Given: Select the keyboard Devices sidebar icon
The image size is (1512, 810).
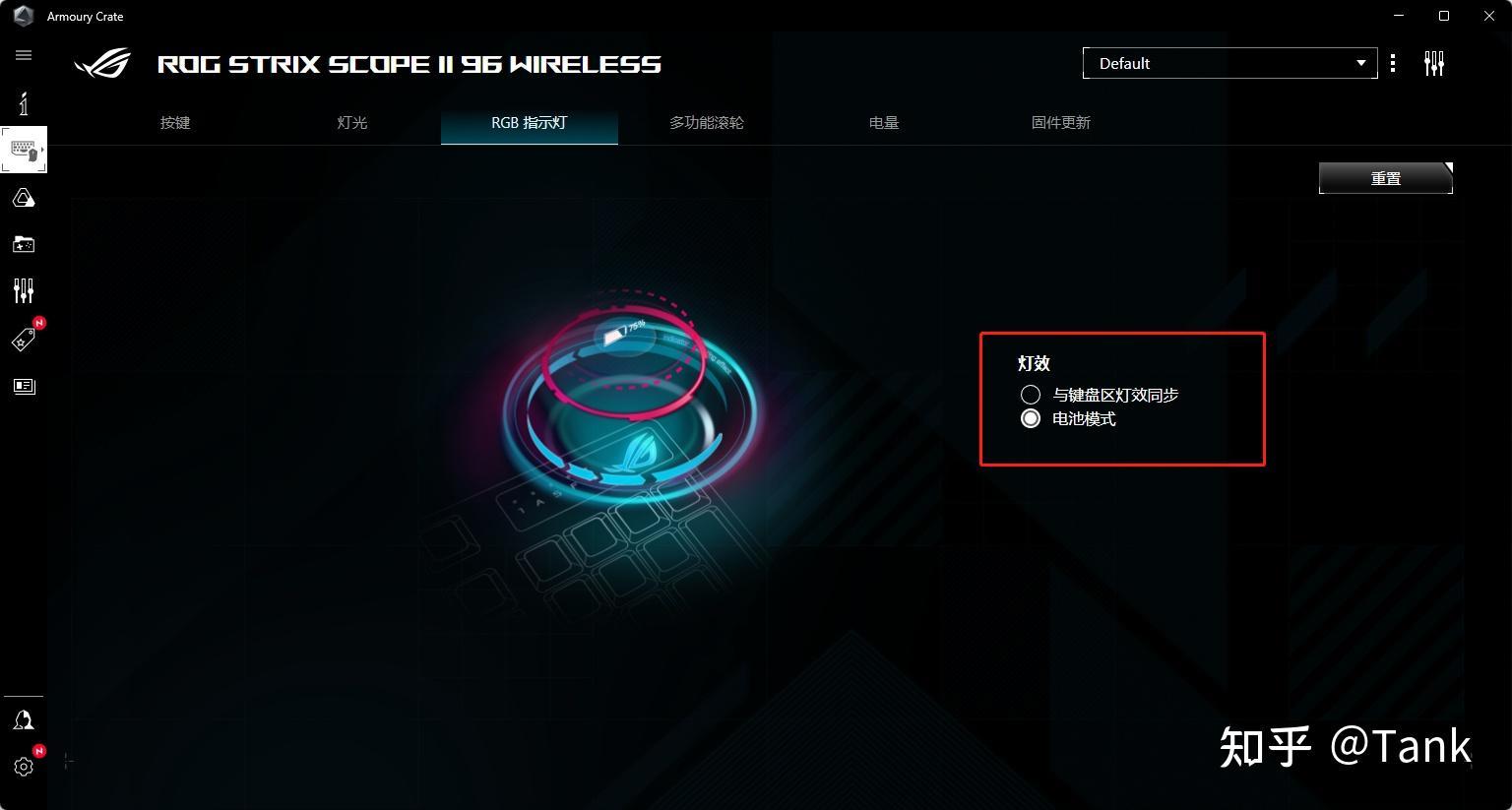Looking at the screenshot, I should click(x=24, y=150).
